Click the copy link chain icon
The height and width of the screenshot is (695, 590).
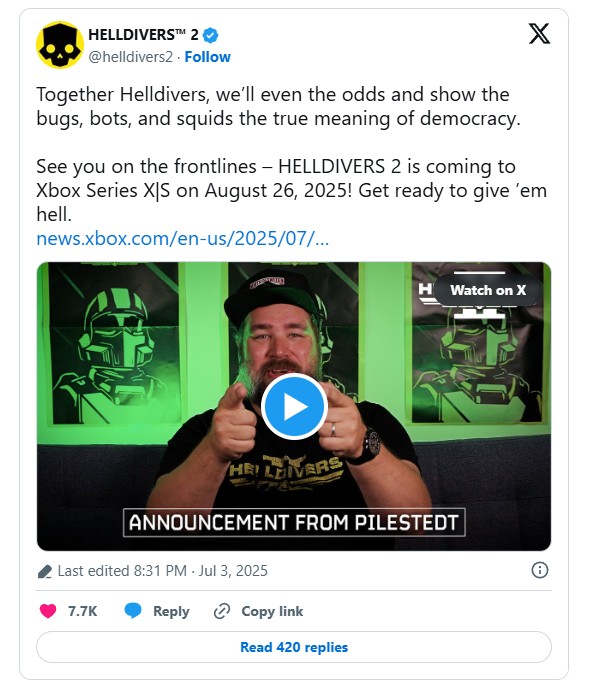[x=222, y=611]
